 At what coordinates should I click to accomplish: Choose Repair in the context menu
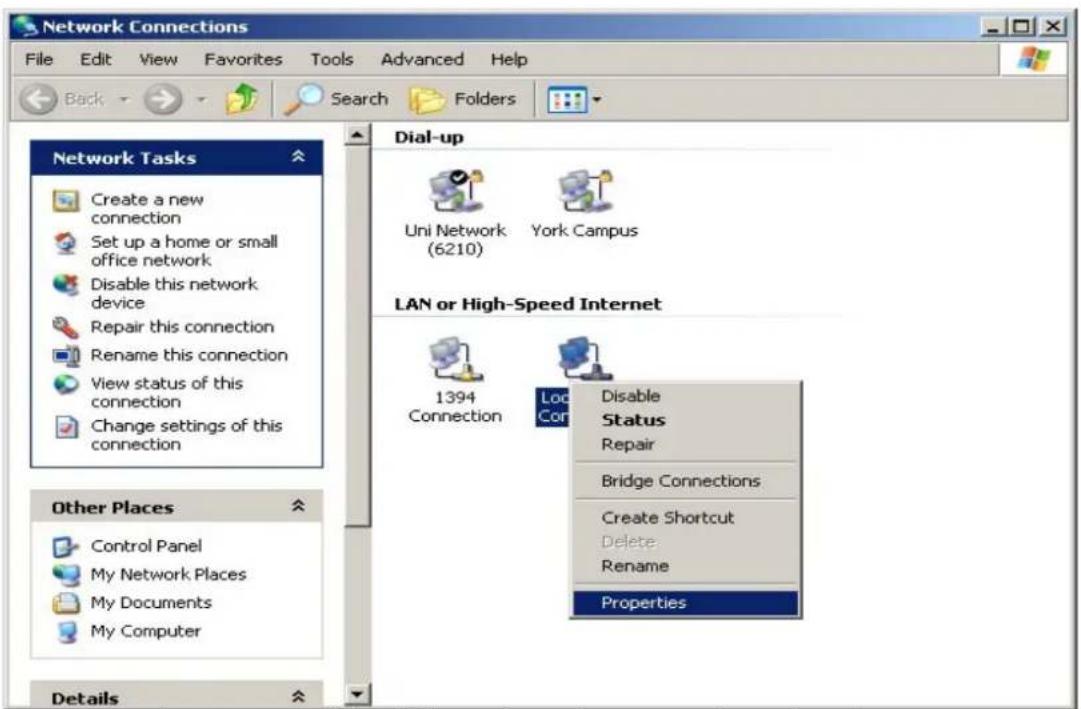(x=685, y=444)
